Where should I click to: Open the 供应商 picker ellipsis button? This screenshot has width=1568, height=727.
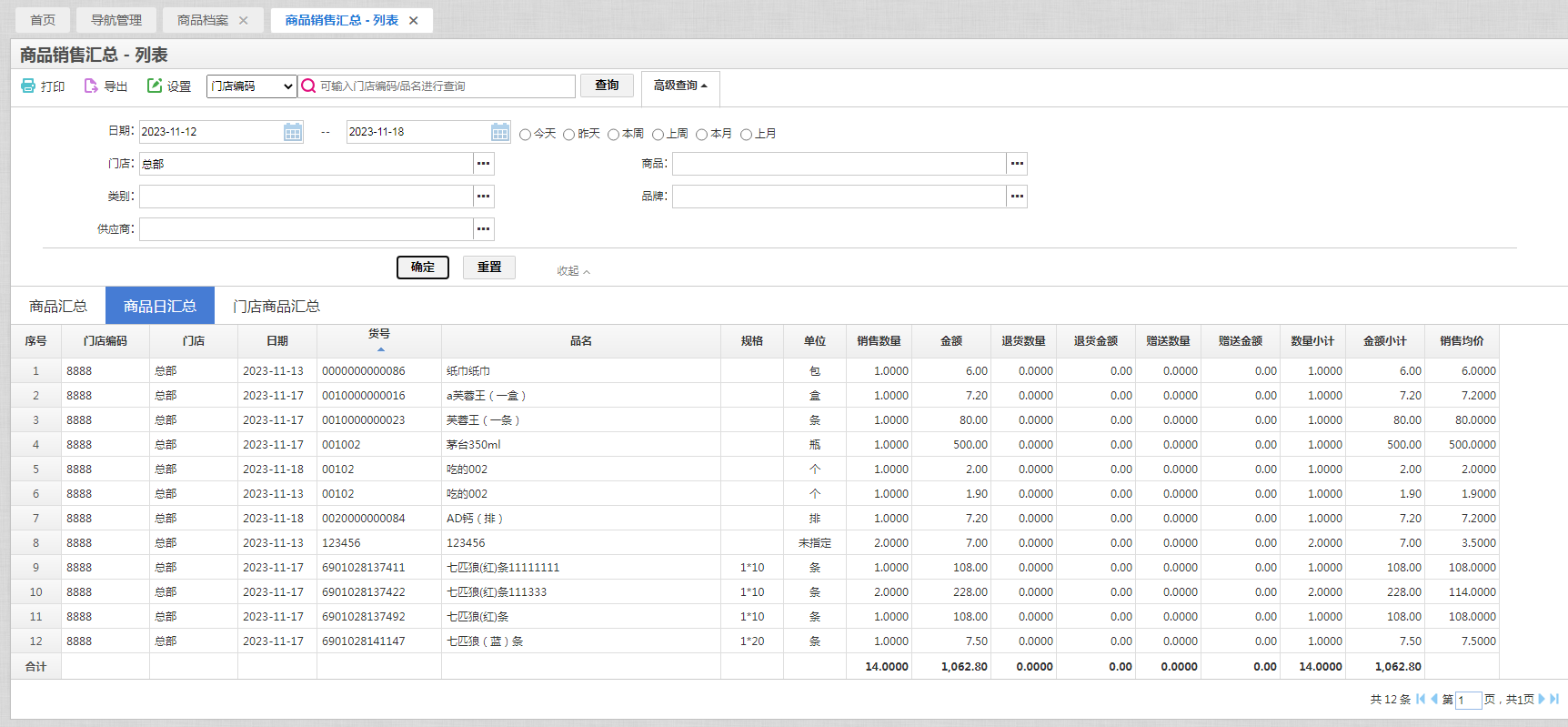[484, 229]
